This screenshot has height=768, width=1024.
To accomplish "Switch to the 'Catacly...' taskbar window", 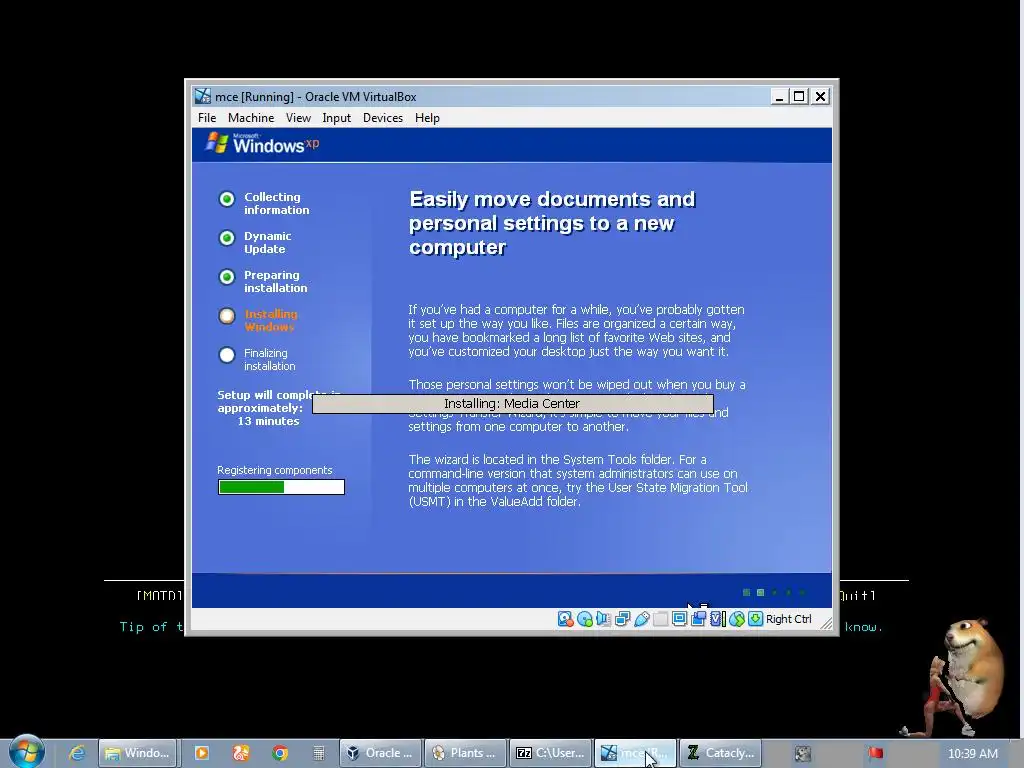I will click(720, 753).
